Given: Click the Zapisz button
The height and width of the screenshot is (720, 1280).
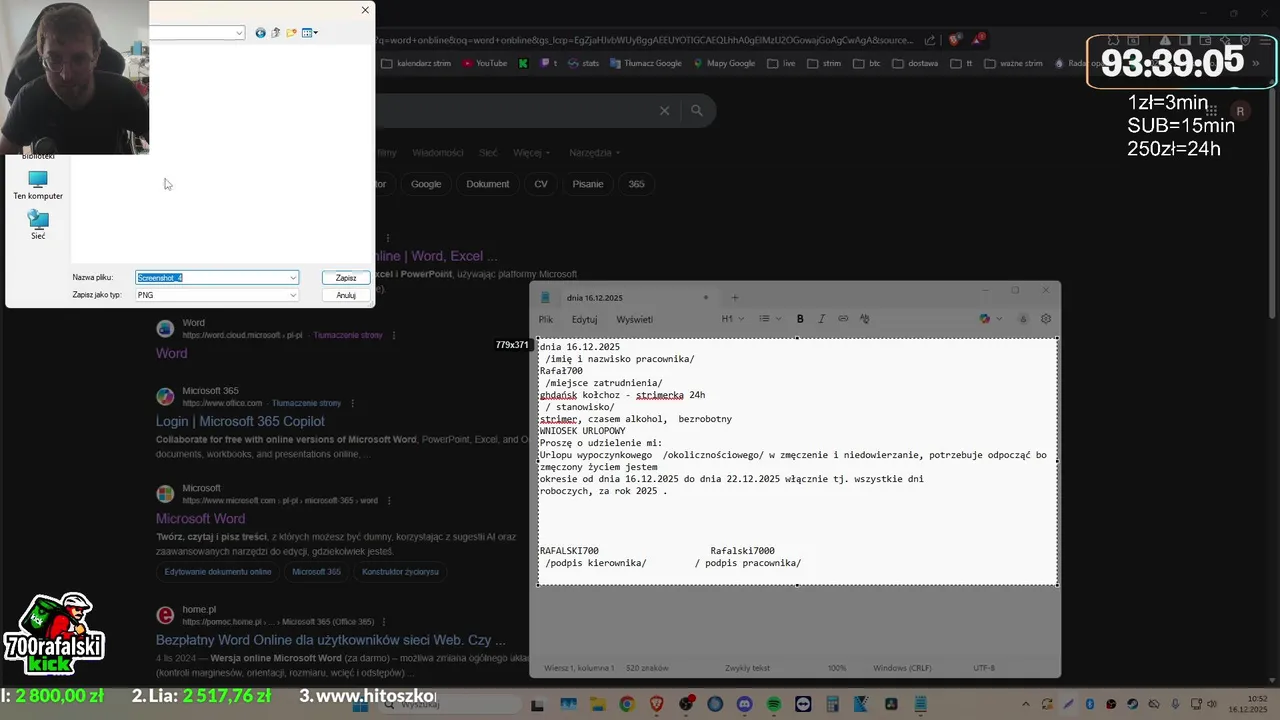Looking at the screenshot, I should pyautogui.click(x=346, y=278).
